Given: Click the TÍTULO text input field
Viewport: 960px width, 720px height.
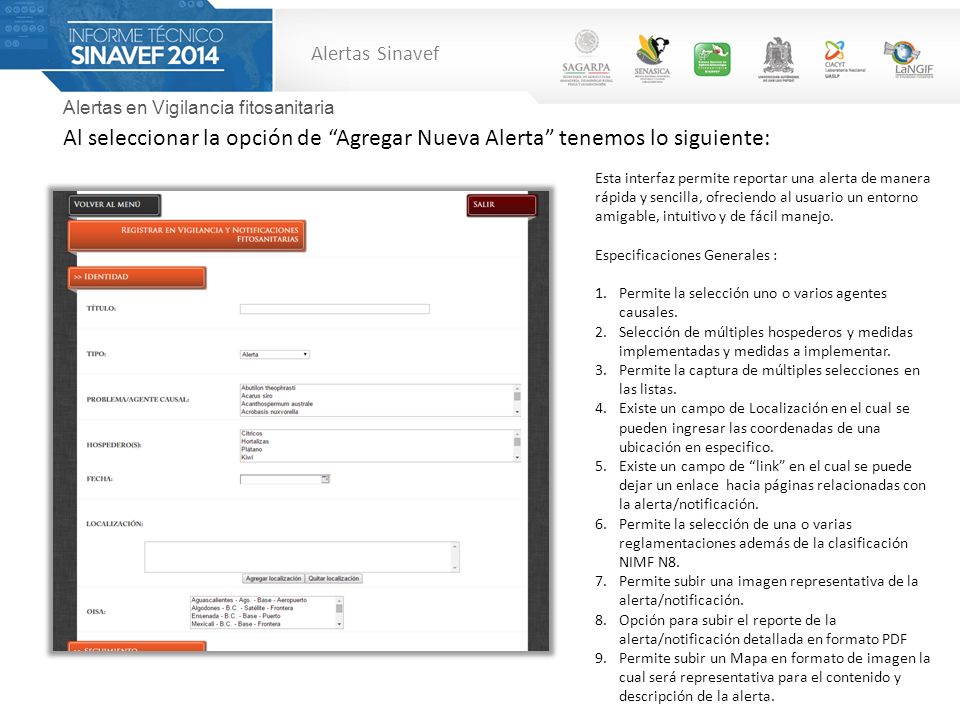Looking at the screenshot, I should (x=334, y=309).
